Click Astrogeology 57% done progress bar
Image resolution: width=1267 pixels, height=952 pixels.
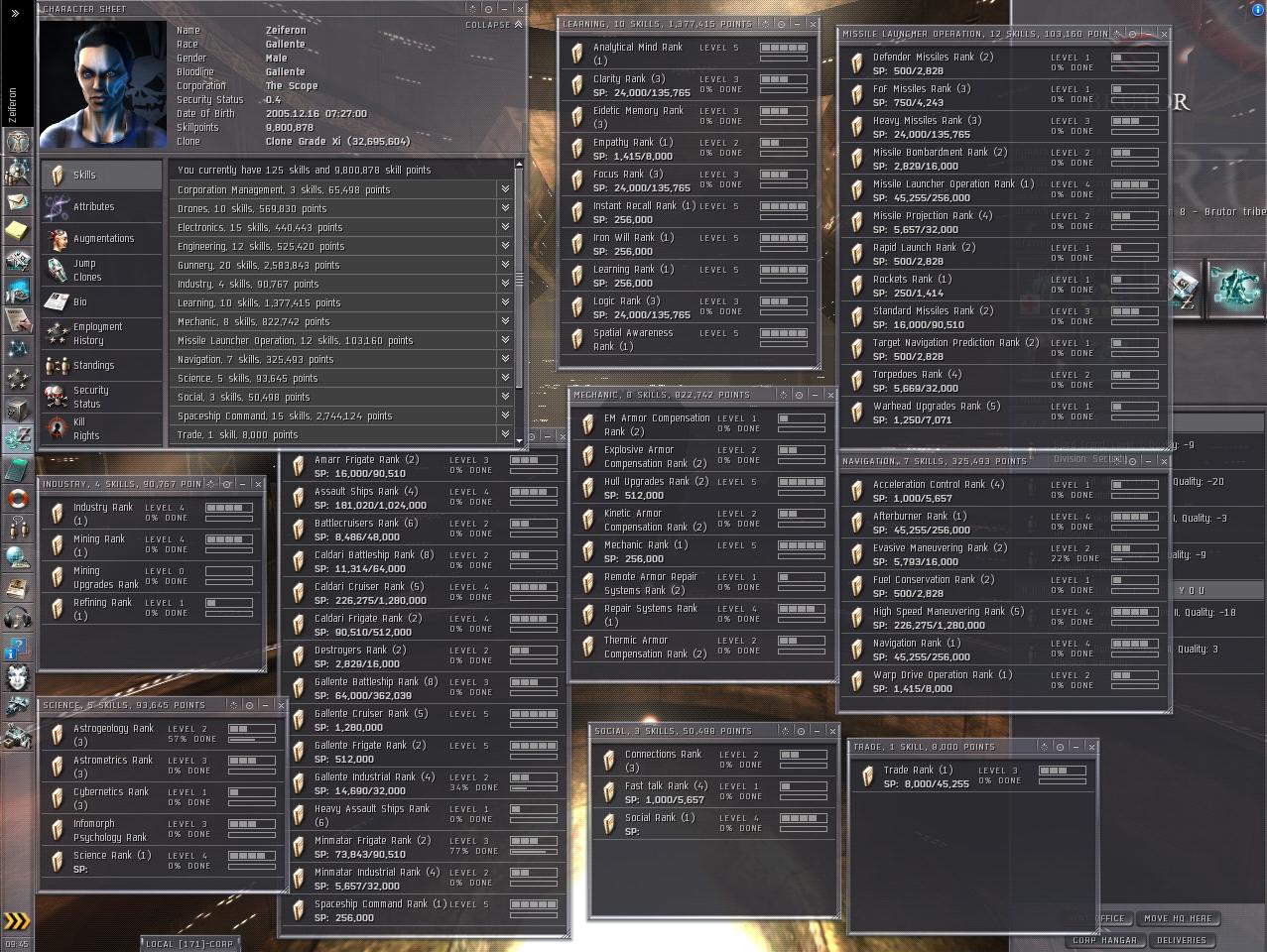[x=252, y=740]
